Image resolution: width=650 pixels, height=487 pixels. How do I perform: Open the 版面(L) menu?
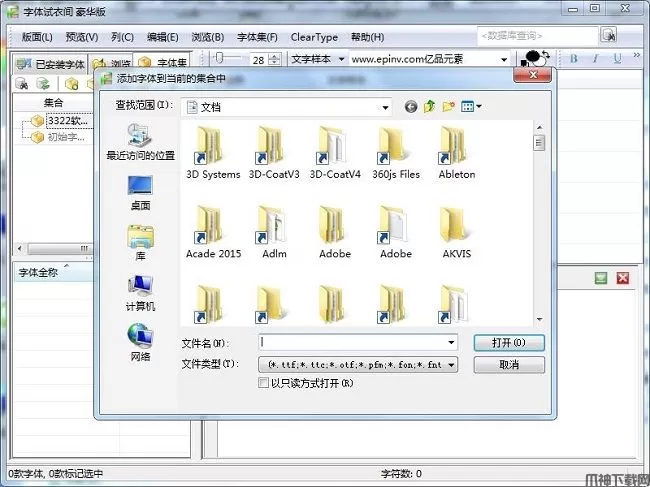click(x=37, y=37)
